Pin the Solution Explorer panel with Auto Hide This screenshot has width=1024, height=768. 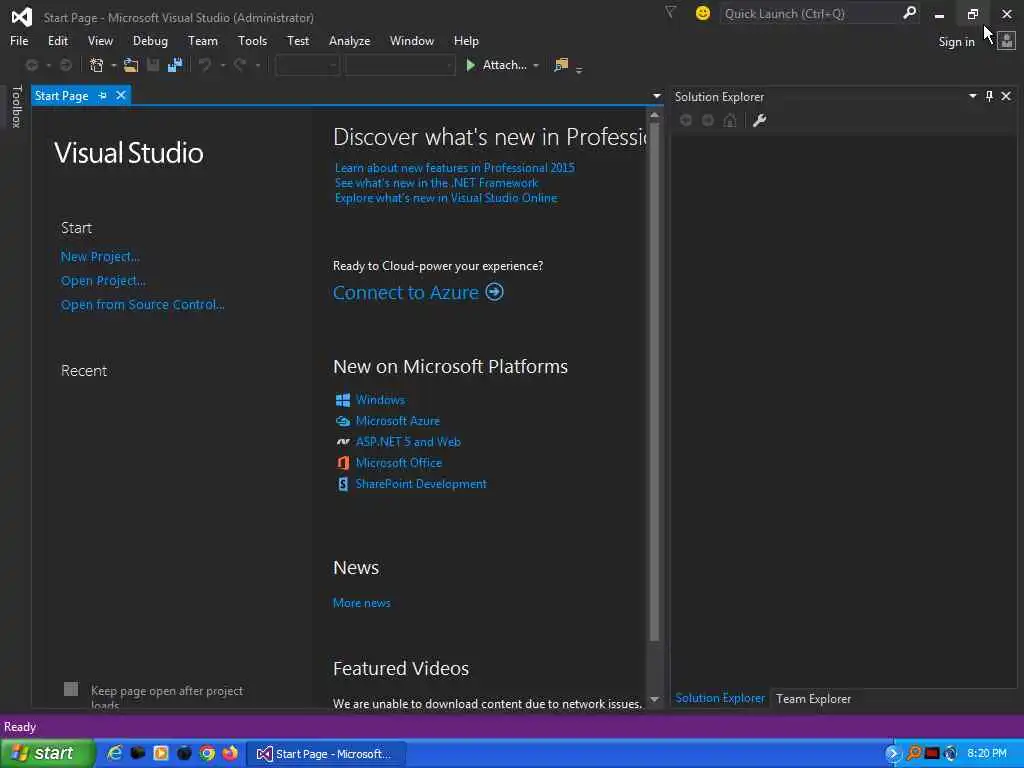989,96
